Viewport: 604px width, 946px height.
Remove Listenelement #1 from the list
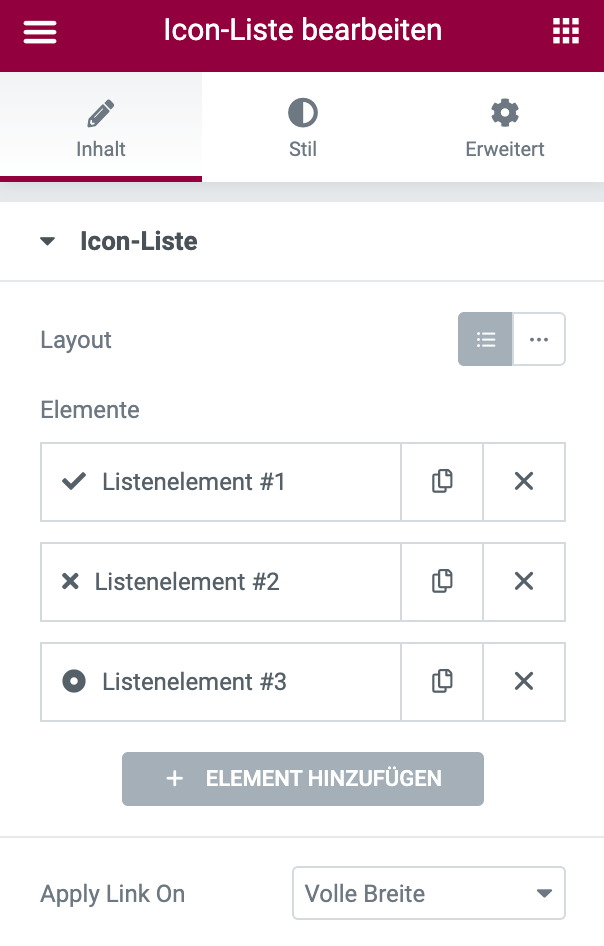point(524,482)
